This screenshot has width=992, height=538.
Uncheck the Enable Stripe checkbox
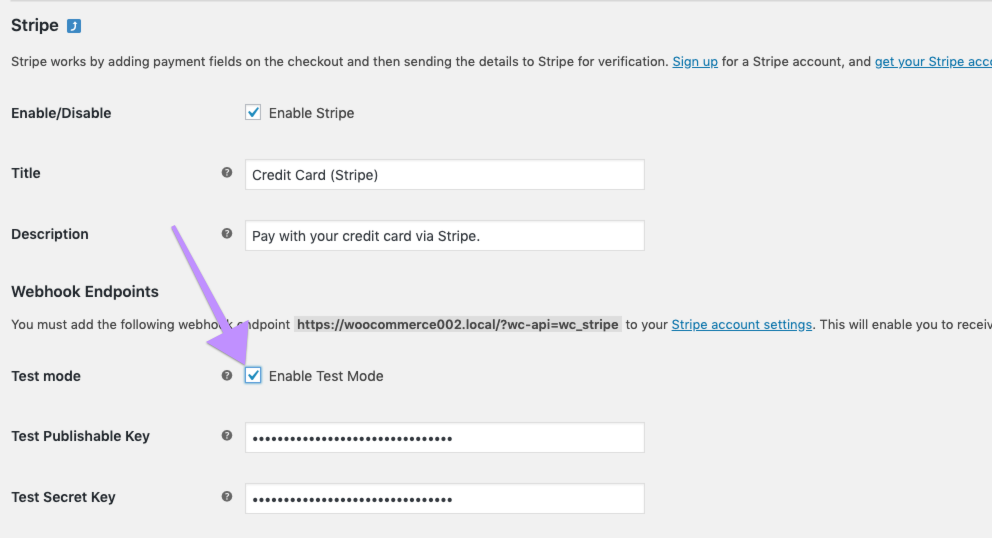[253, 112]
